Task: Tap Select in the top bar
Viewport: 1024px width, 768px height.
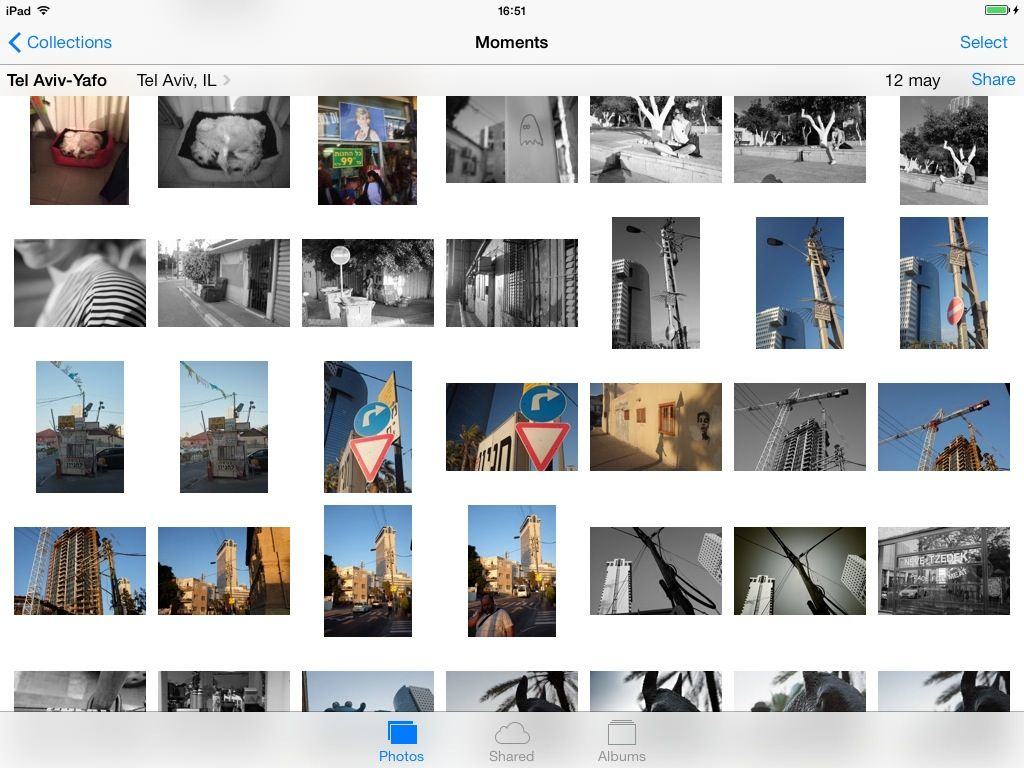Action: (x=983, y=42)
